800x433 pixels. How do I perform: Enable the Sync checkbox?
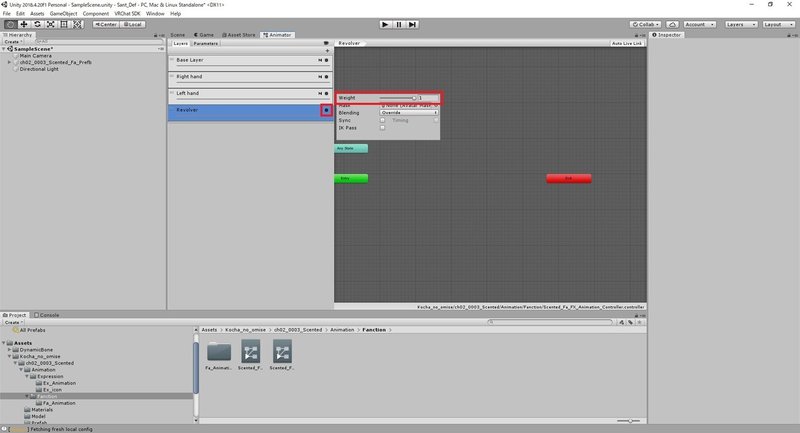coord(382,120)
